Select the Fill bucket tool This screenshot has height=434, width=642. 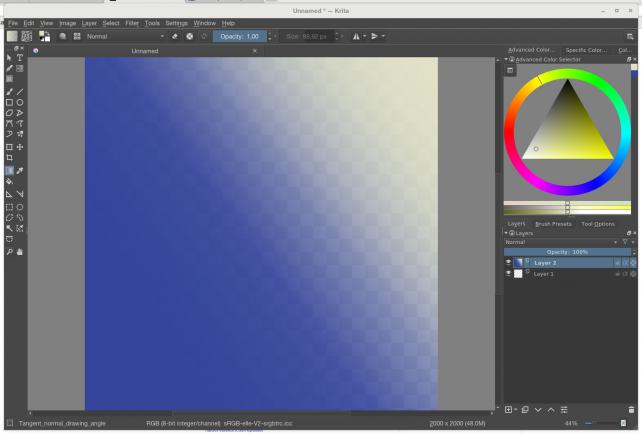pos(9,182)
